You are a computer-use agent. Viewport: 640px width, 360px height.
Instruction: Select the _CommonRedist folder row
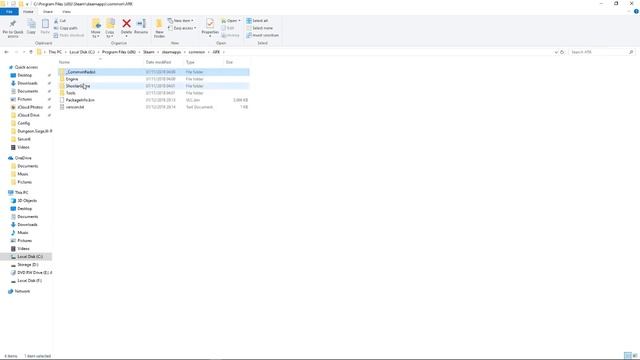[x=153, y=72]
